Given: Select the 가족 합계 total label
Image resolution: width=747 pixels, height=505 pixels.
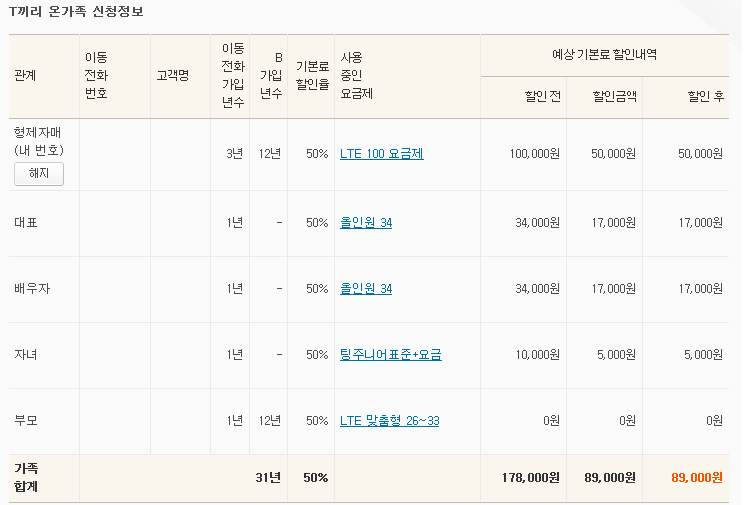Looking at the screenshot, I should pyautogui.click(x=26, y=477).
